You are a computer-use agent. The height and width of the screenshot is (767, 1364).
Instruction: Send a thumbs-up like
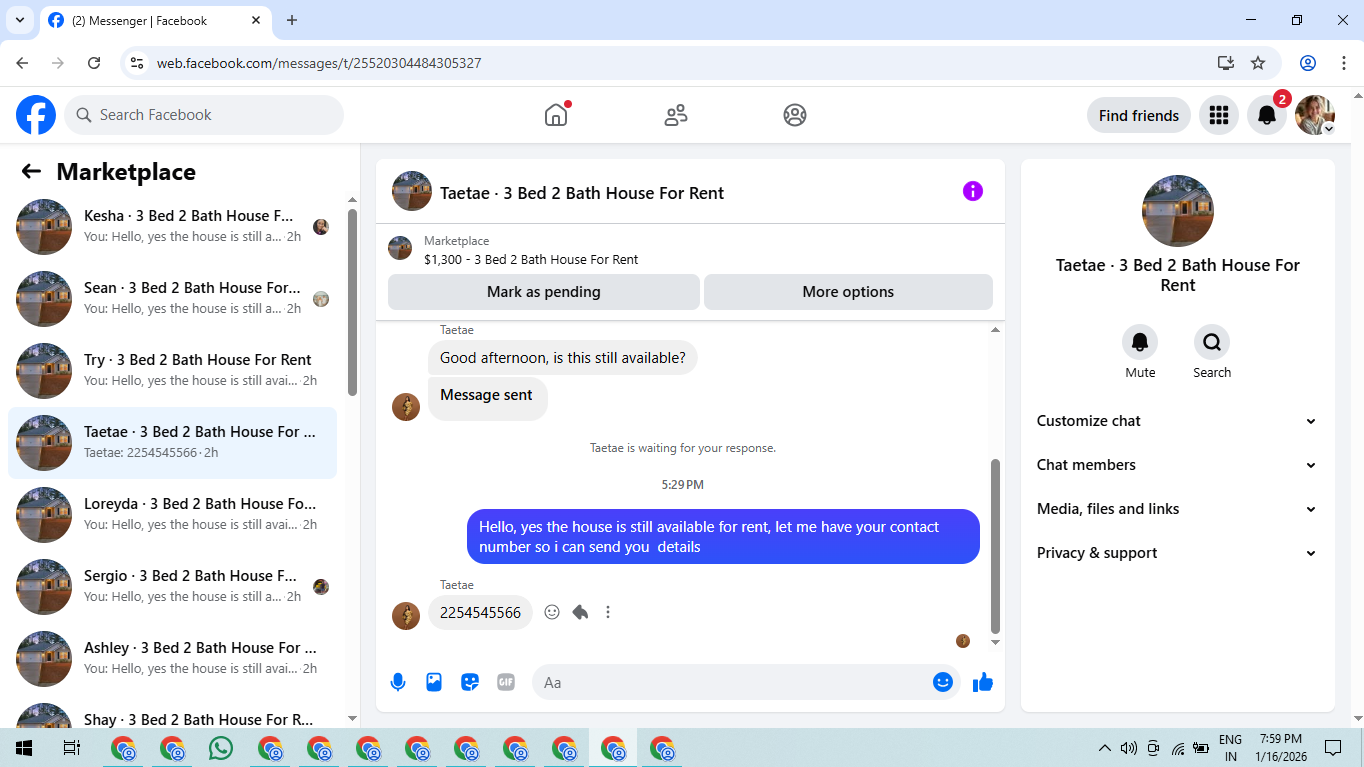coord(983,682)
